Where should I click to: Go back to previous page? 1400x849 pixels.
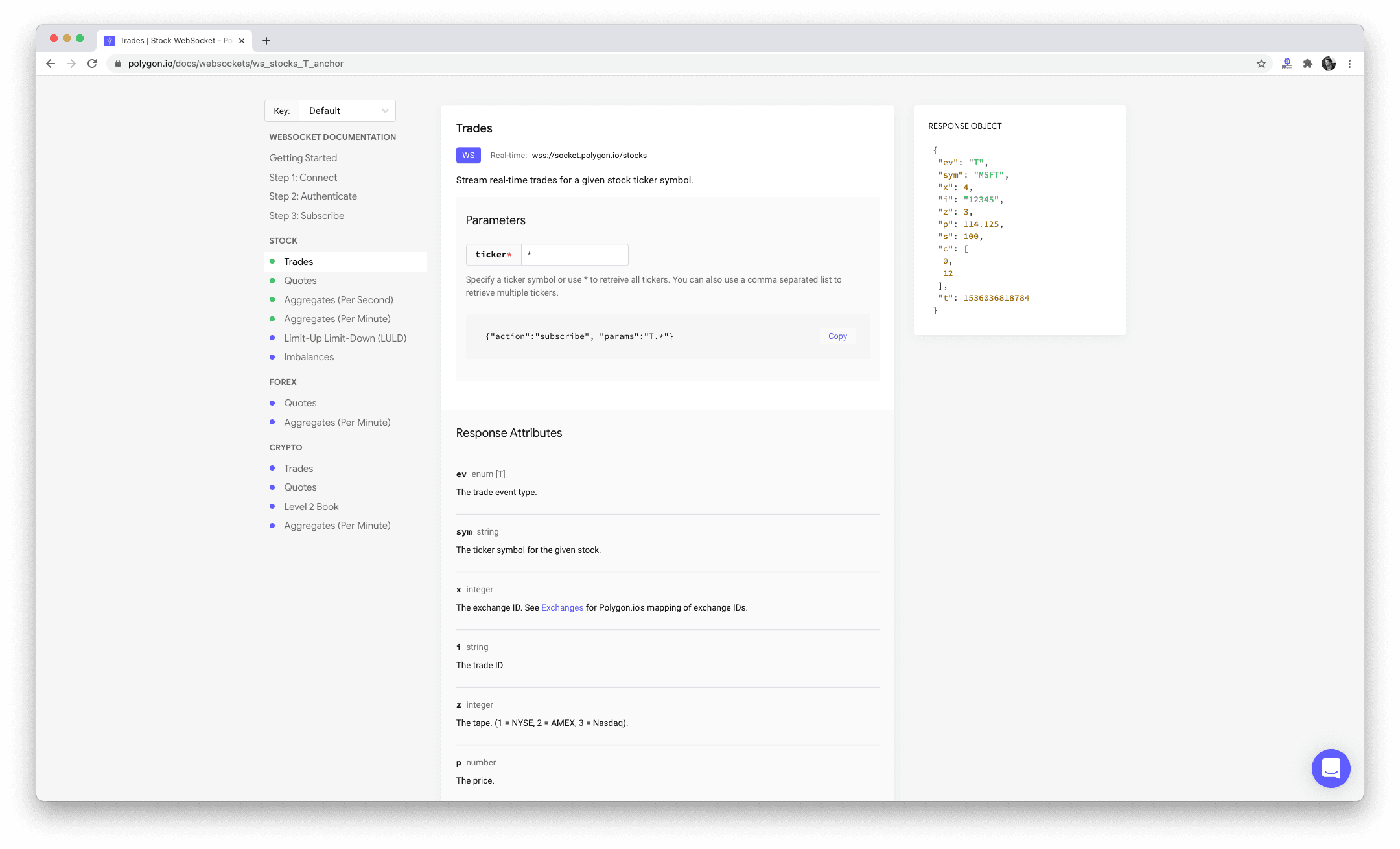[51, 64]
